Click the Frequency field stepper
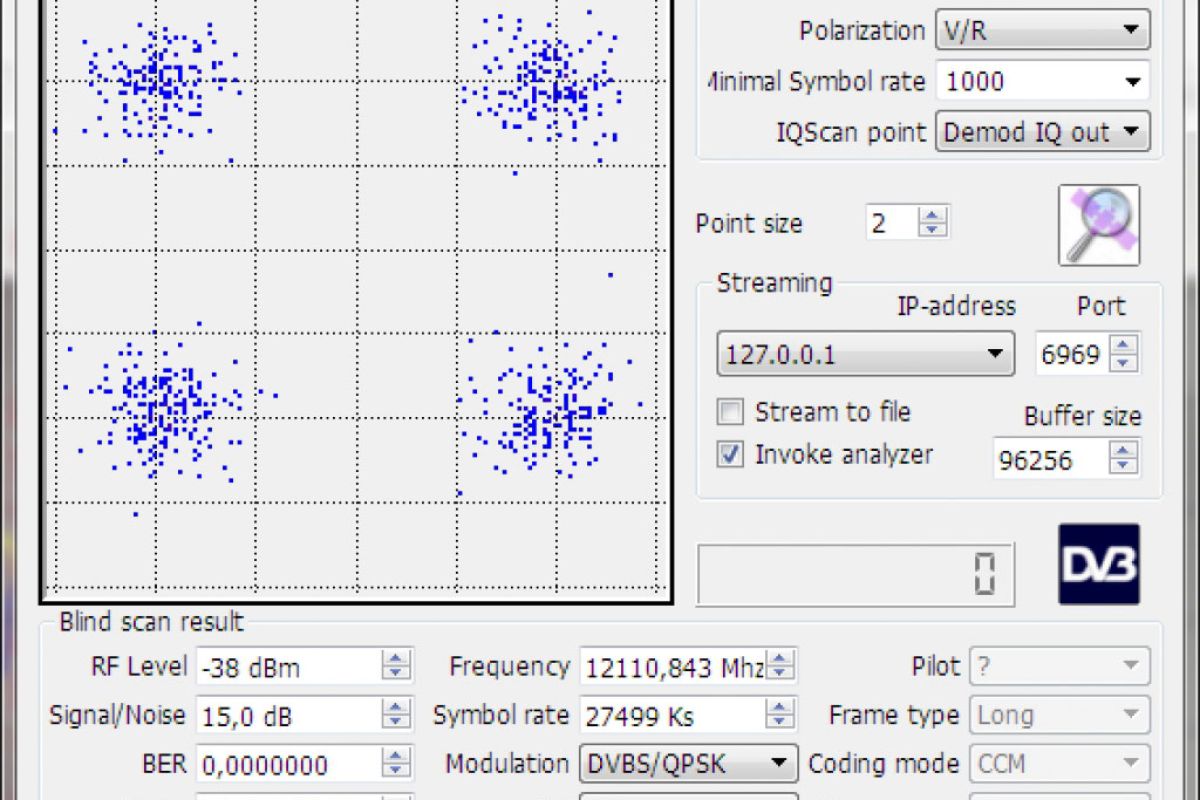The width and height of the screenshot is (1200, 800). point(781,666)
